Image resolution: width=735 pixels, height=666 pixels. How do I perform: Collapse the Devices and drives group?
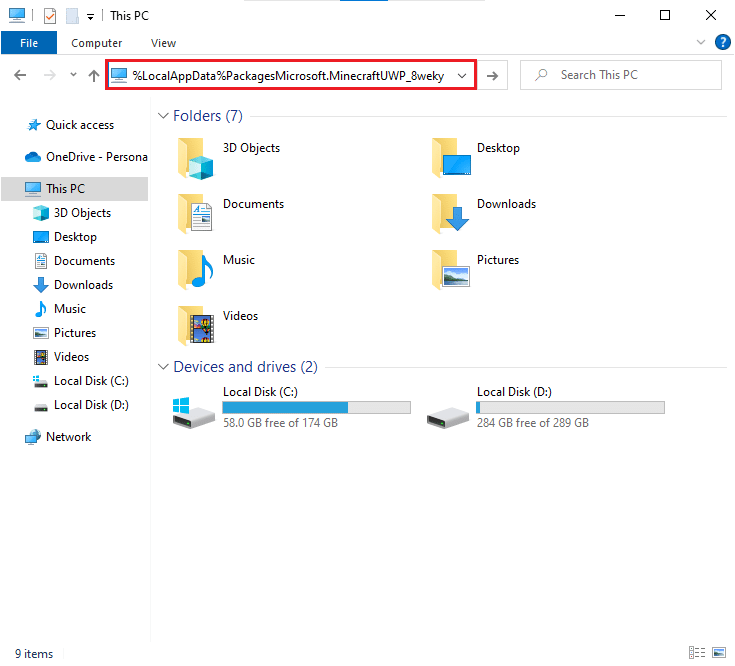click(163, 367)
